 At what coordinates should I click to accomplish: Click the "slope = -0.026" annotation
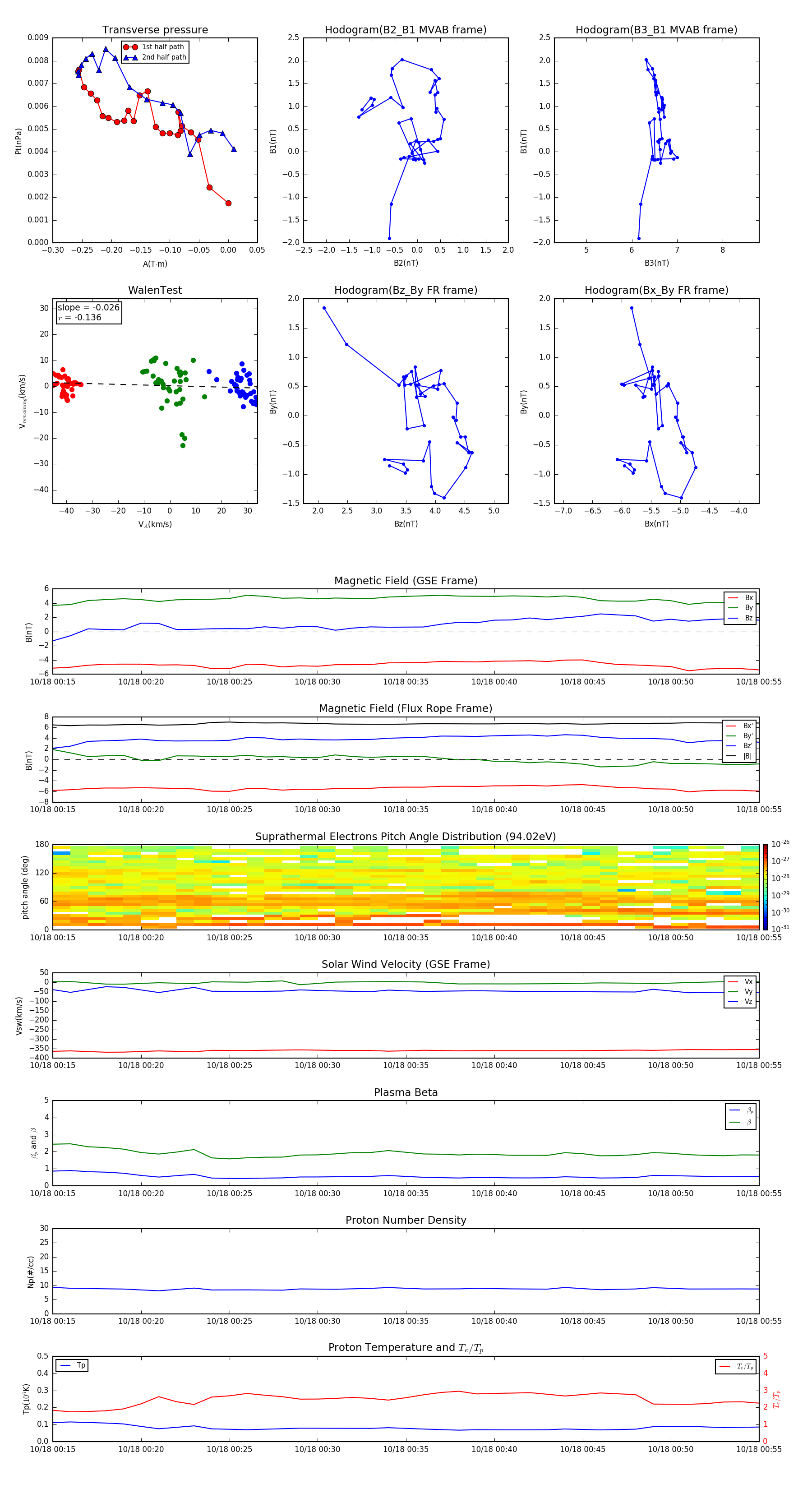tap(88, 308)
